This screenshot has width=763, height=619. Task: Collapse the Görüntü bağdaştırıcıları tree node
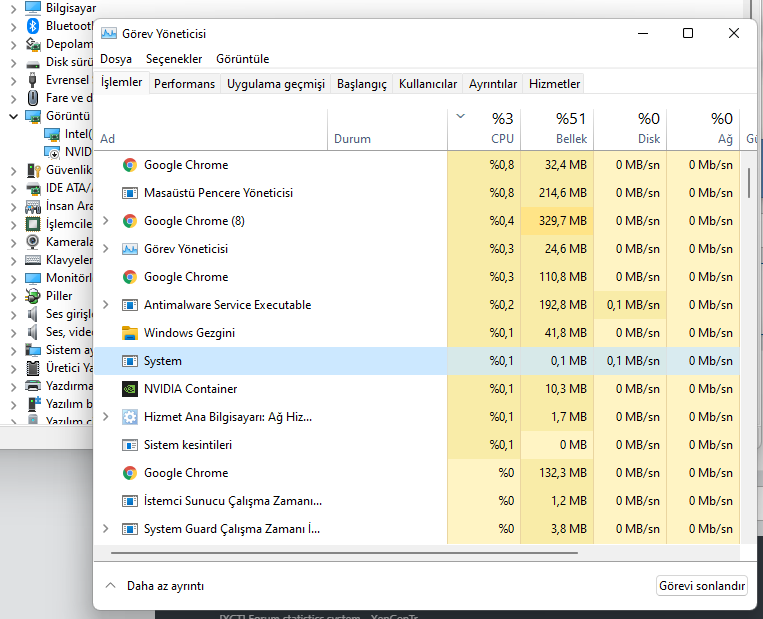(14, 116)
